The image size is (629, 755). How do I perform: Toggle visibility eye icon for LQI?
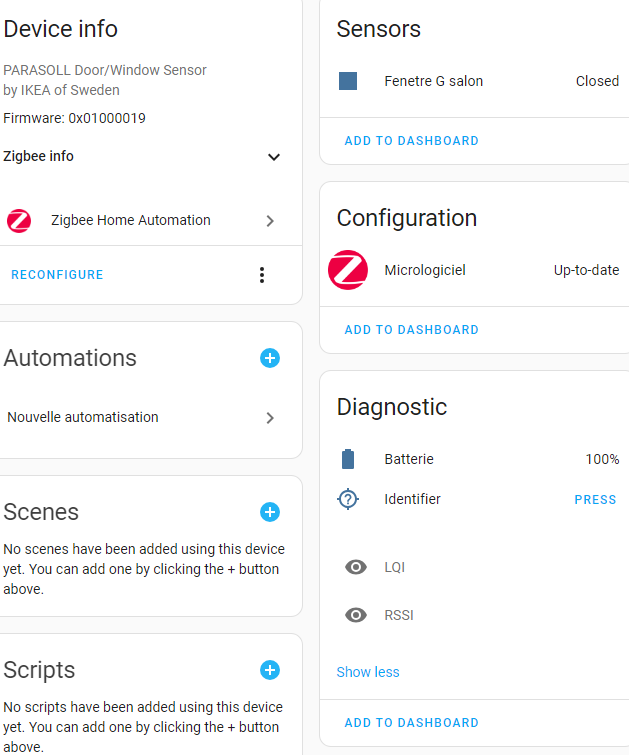[x=356, y=567]
